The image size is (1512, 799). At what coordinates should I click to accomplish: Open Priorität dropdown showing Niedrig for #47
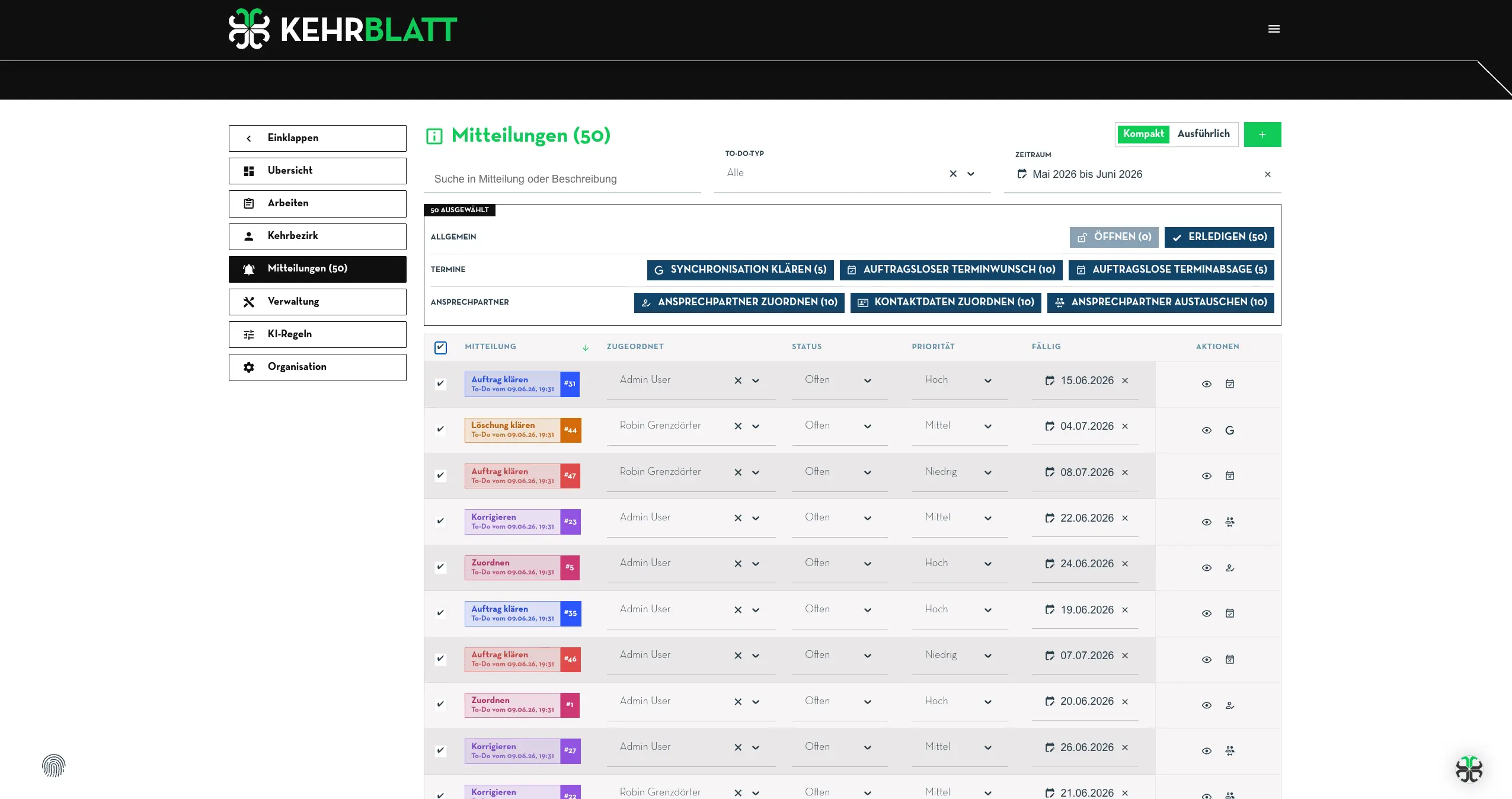coord(987,472)
